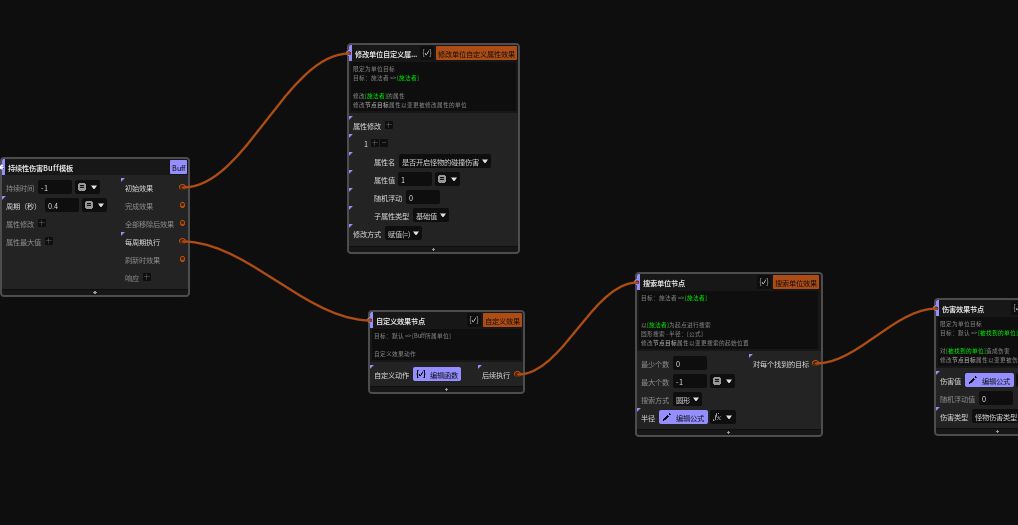Add a 响应 entry with plus icon
Image resolution: width=1018 pixels, height=525 pixels.
pos(147,277)
